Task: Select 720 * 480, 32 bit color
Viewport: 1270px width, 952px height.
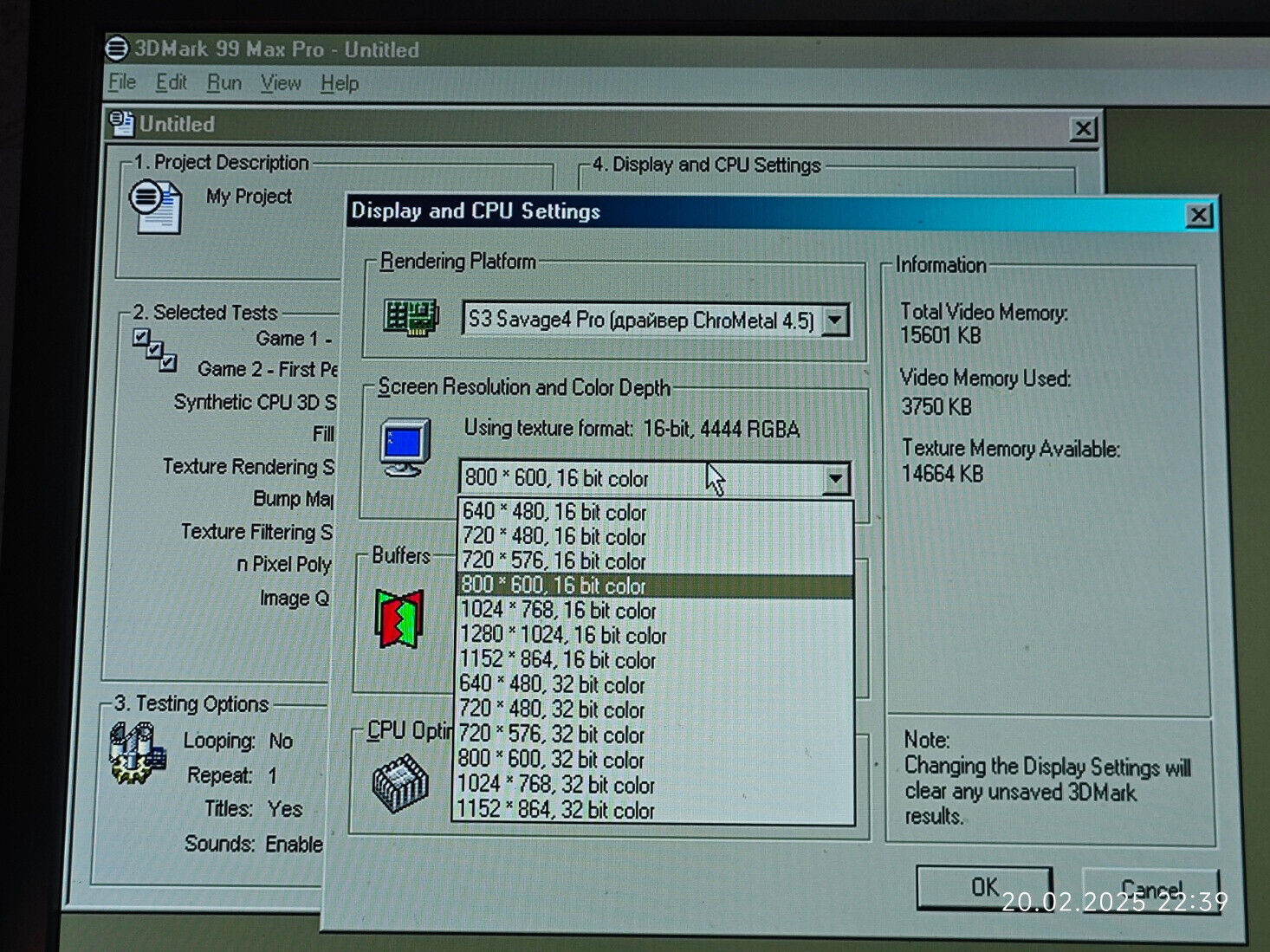Action: [655, 710]
